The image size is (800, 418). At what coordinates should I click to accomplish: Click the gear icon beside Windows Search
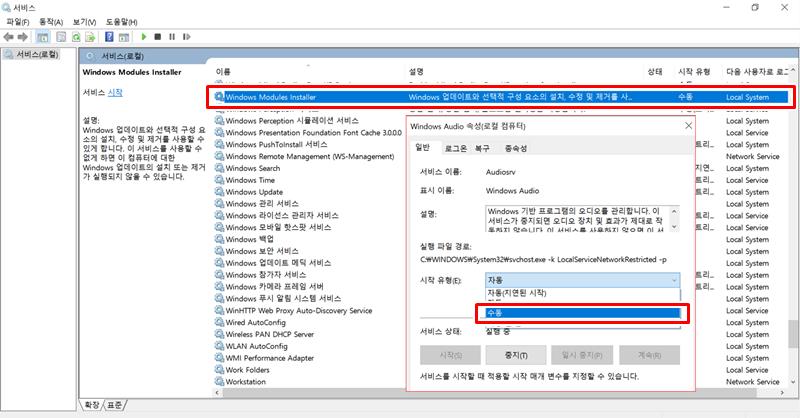pyautogui.click(x=219, y=168)
